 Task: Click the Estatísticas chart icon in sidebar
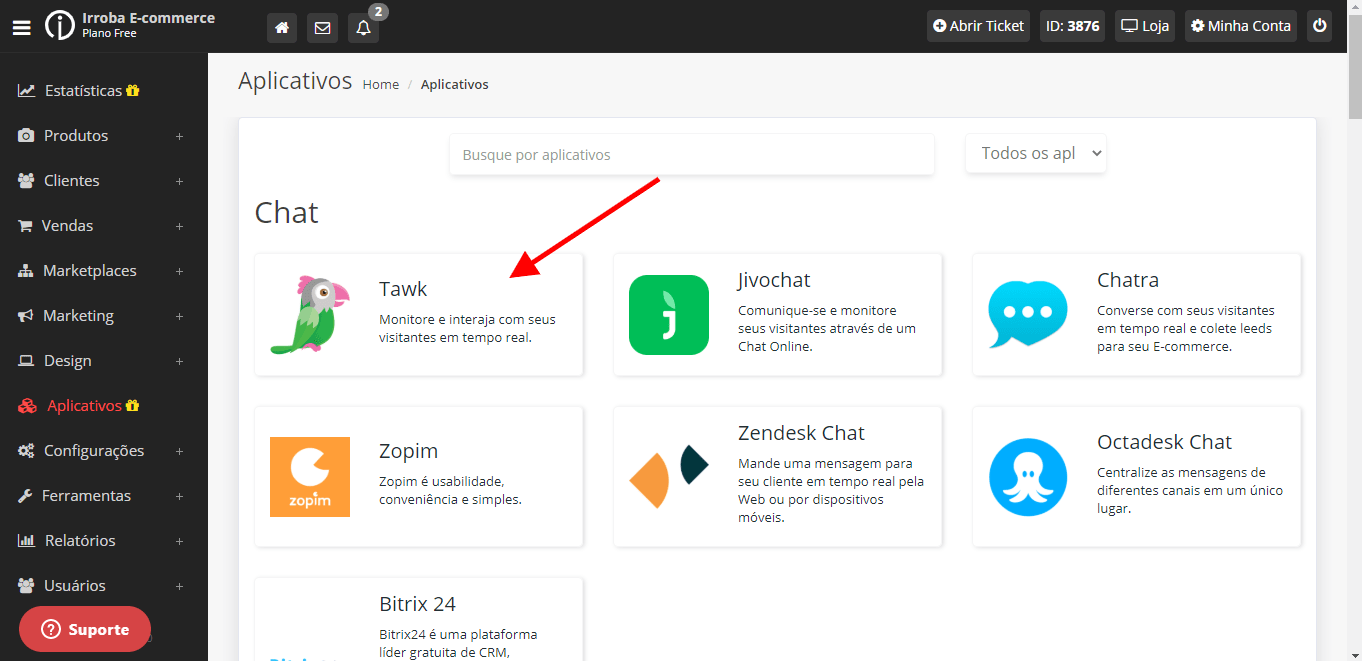pos(27,91)
